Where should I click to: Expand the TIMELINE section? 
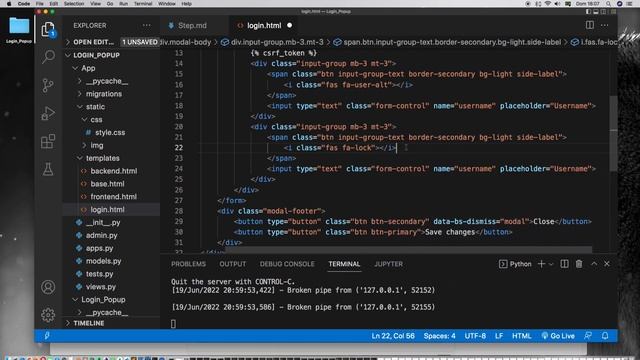pos(89,323)
